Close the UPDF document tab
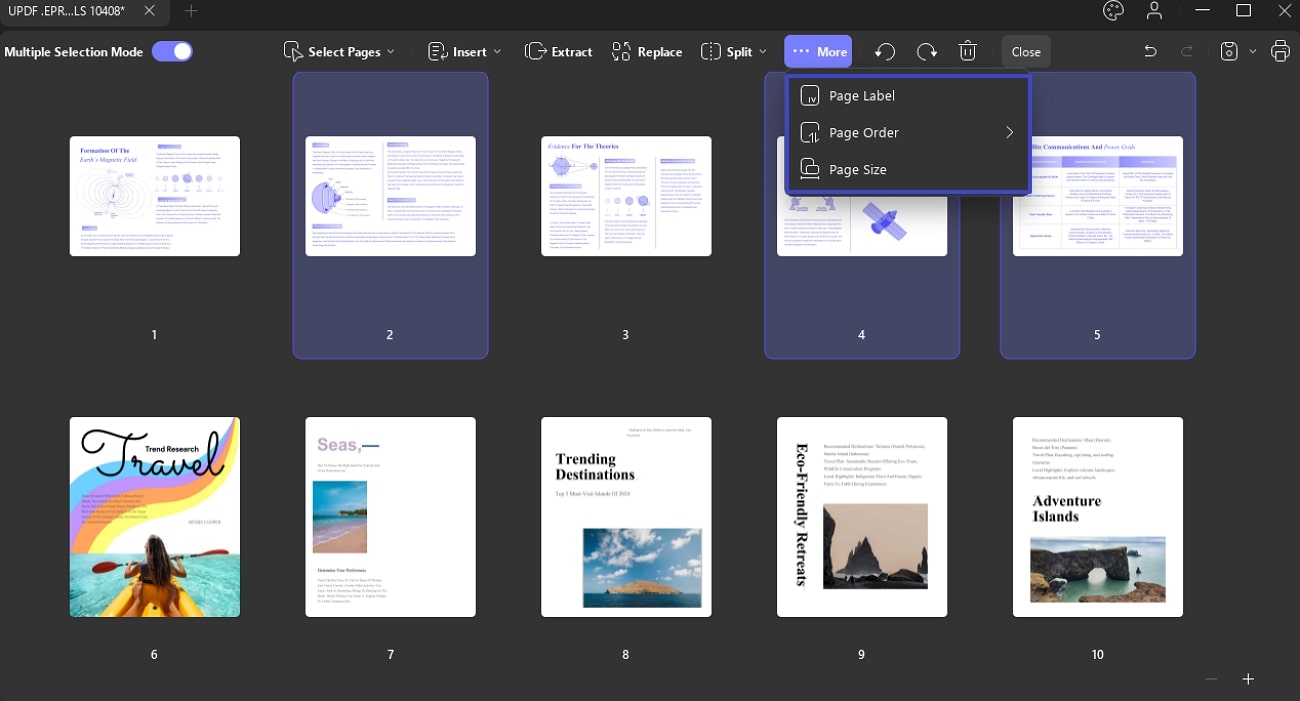Image resolution: width=1300 pixels, height=701 pixels. pyautogui.click(x=149, y=11)
